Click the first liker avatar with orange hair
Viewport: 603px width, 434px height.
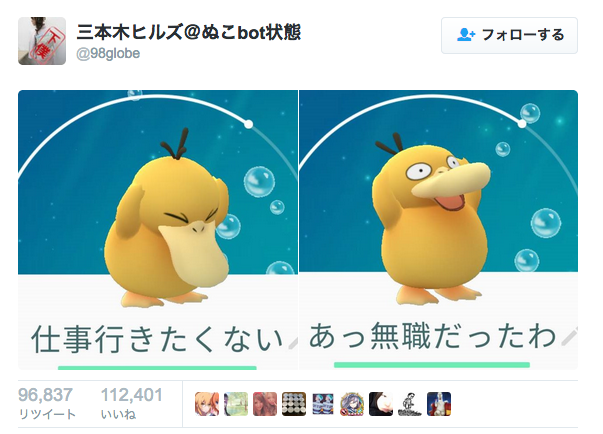click(x=207, y=404)
